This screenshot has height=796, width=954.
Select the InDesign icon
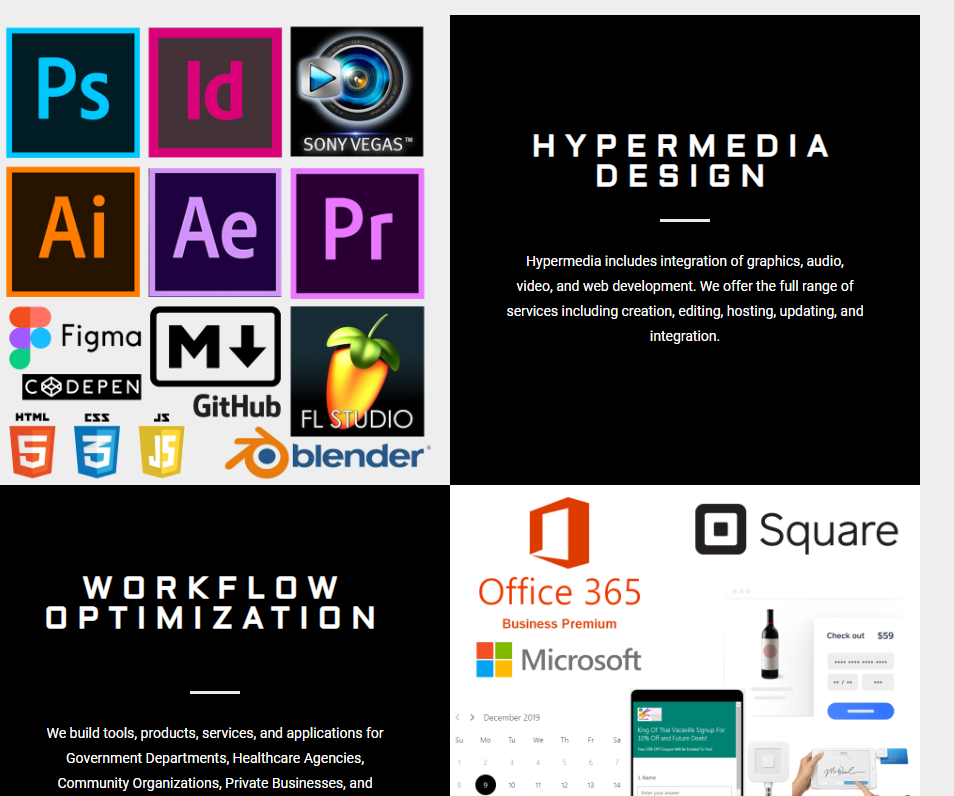(x=214, y=90)
